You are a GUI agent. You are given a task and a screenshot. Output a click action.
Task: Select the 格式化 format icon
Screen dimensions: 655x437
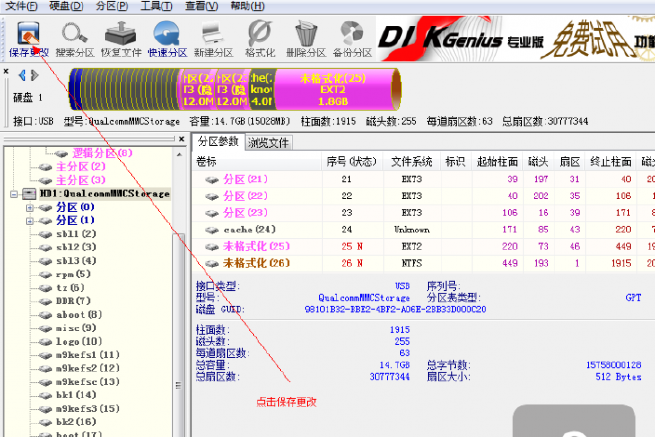(x=260, y=39)
